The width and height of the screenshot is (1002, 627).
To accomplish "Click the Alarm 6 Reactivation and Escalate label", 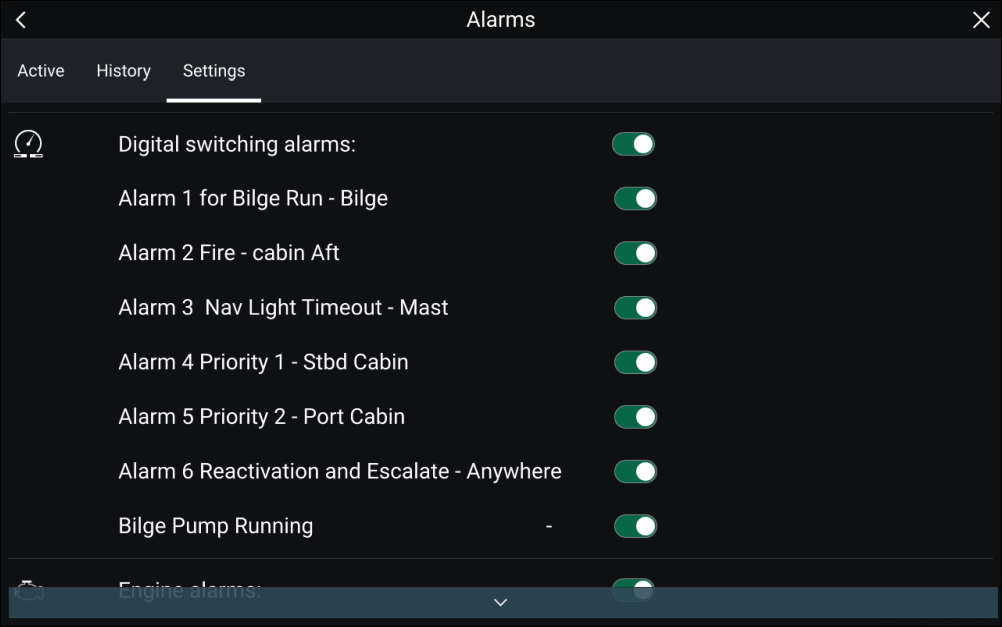I will coord(340,471).
